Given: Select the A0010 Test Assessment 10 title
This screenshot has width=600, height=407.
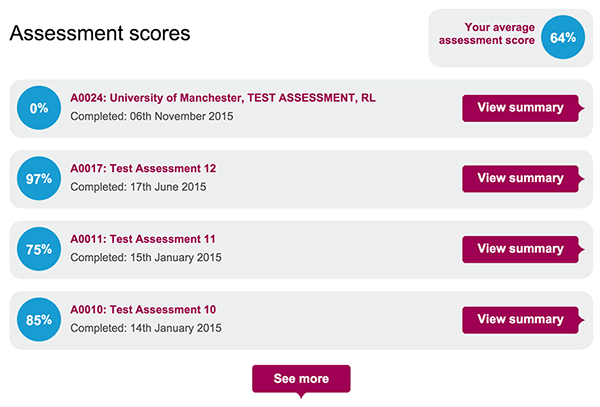Looking at the screenshot, I should point(143,310).
